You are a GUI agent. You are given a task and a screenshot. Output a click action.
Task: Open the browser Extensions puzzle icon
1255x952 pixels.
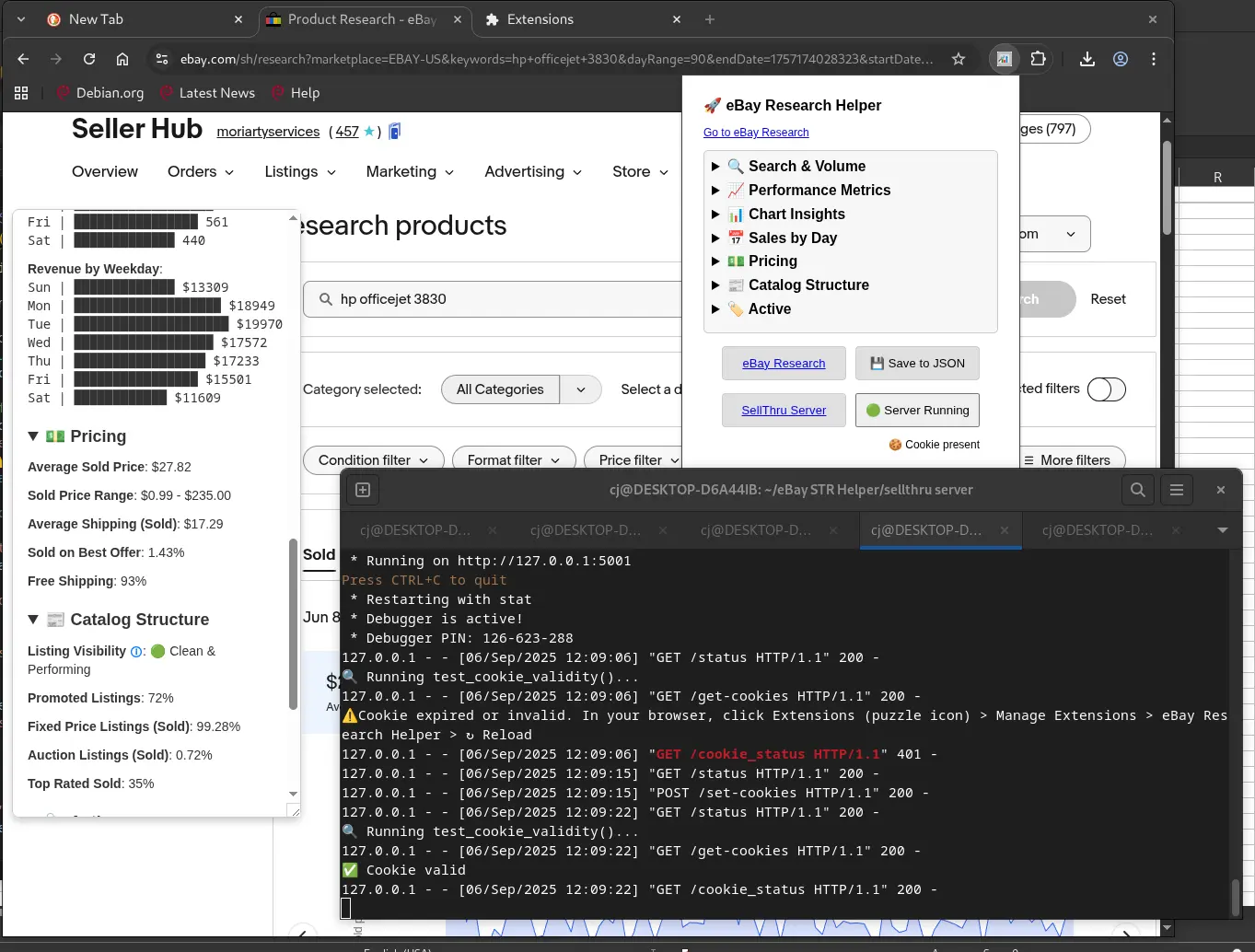point(1038,59)
